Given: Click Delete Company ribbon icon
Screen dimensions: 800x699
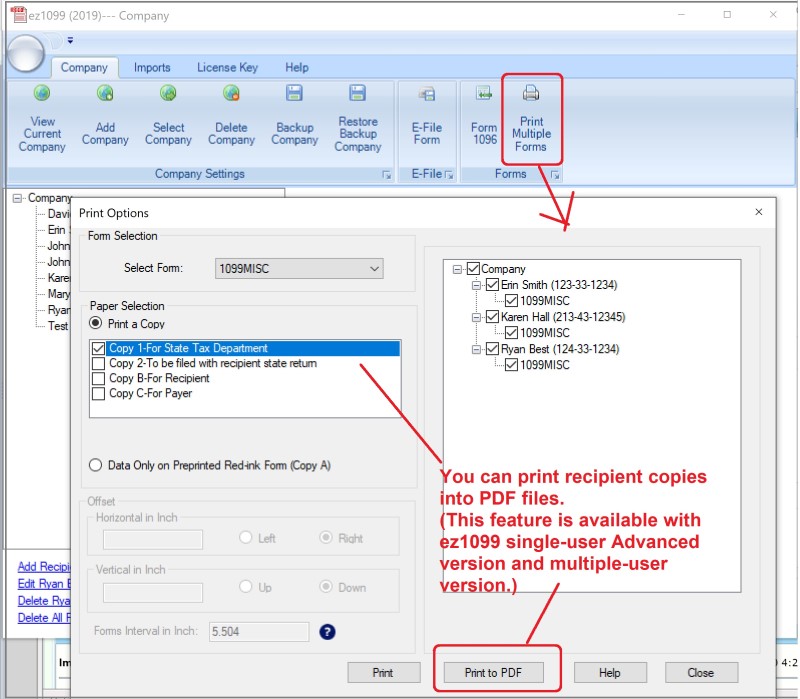Looking at the screenshot, I should 231,95.
